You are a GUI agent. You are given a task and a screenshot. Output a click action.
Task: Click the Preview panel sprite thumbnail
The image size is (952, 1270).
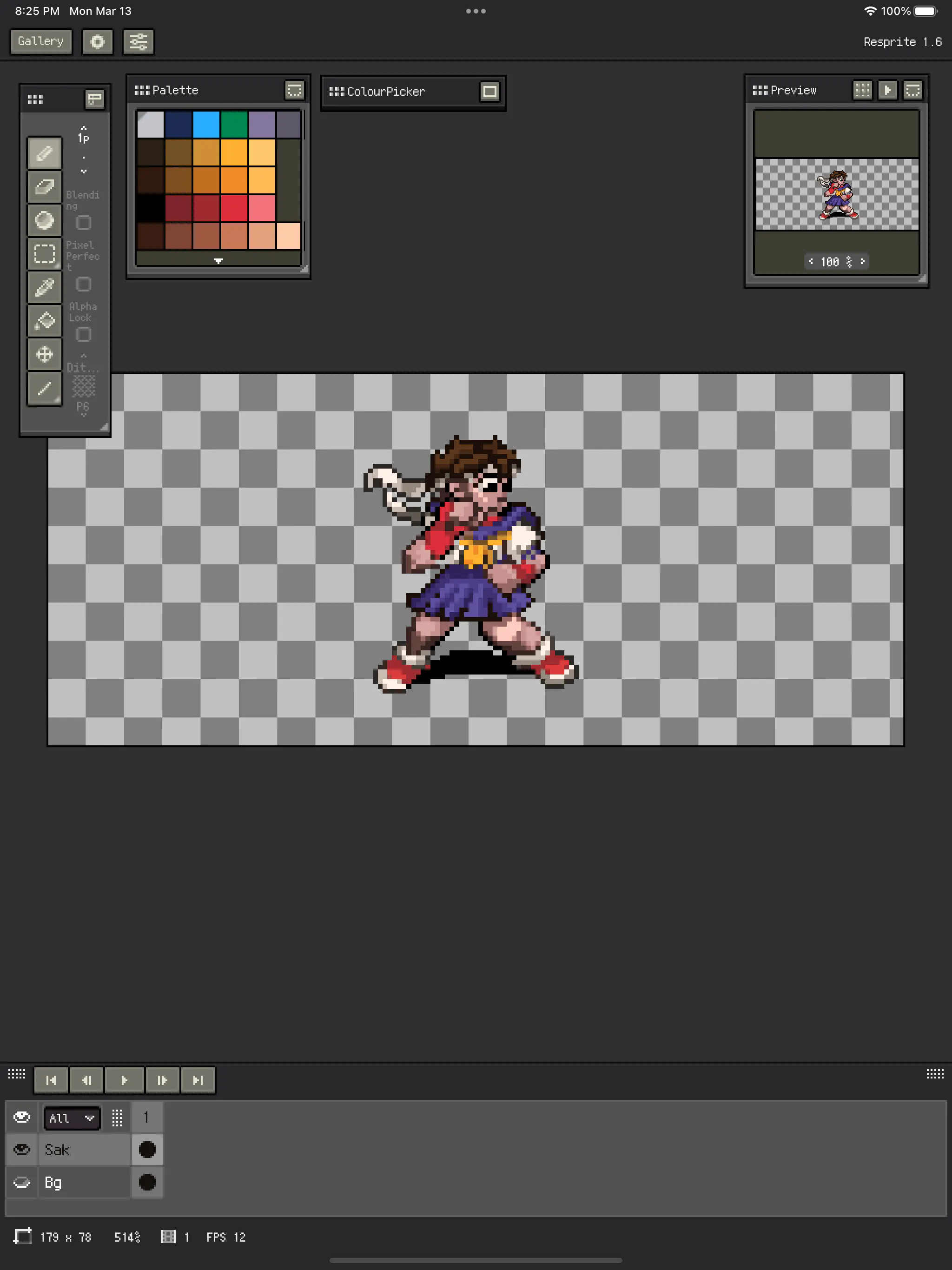(x=837, y=195)
